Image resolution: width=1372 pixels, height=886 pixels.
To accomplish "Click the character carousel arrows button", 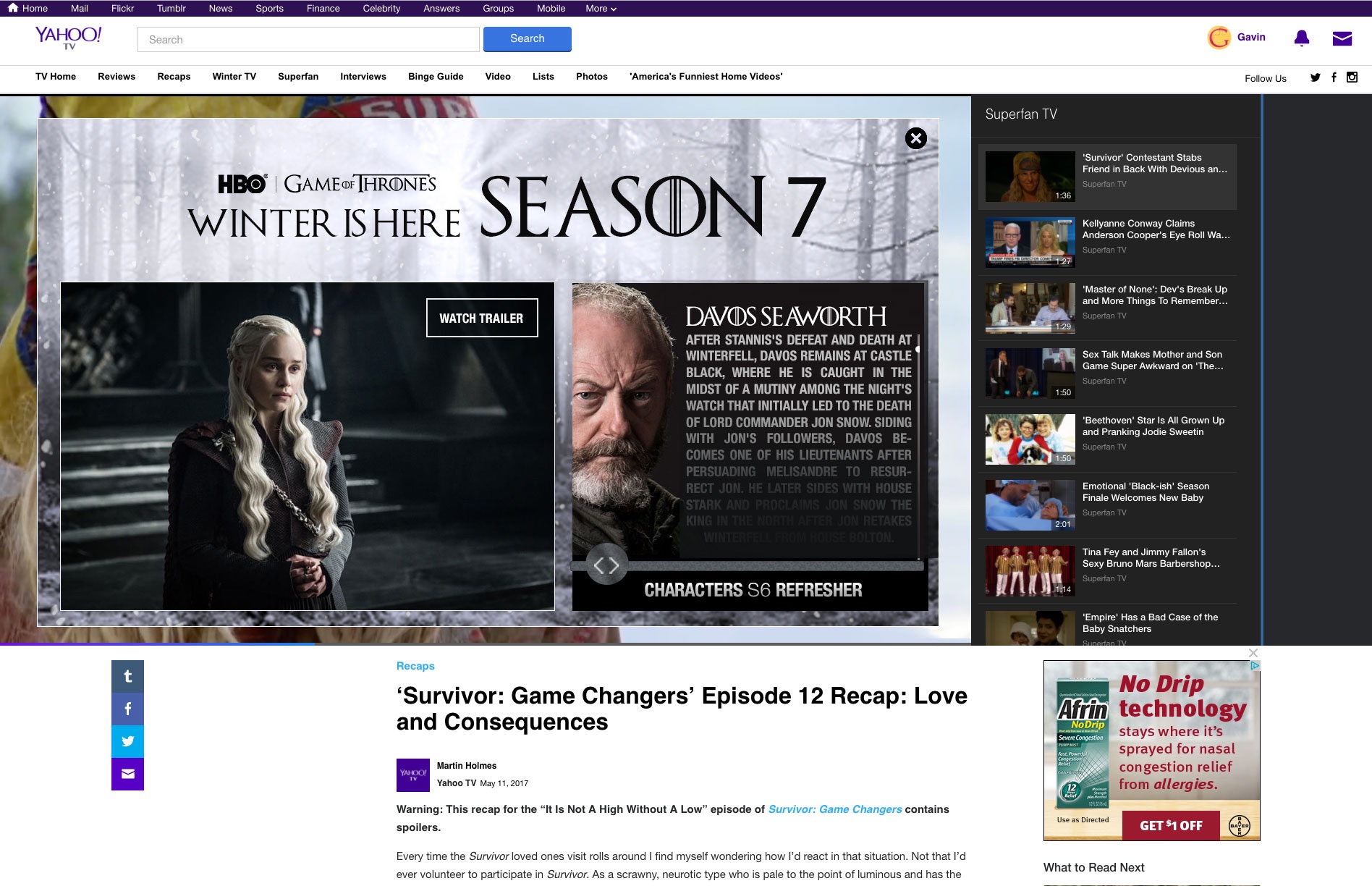I will tap(606, 565).
